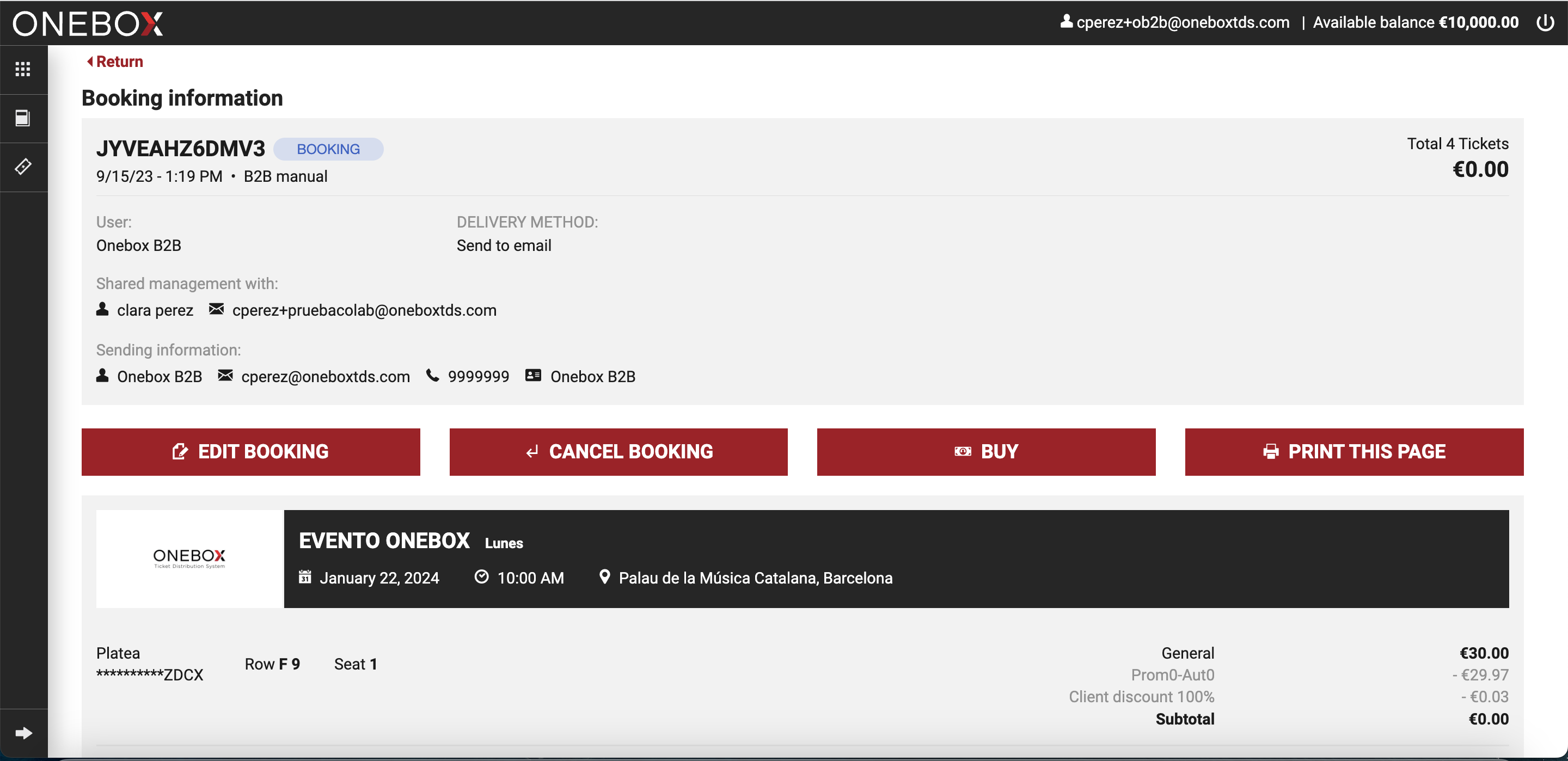
Task: Click booking code JYVEAHZ6DMV3
Action: tap(181, 149)
